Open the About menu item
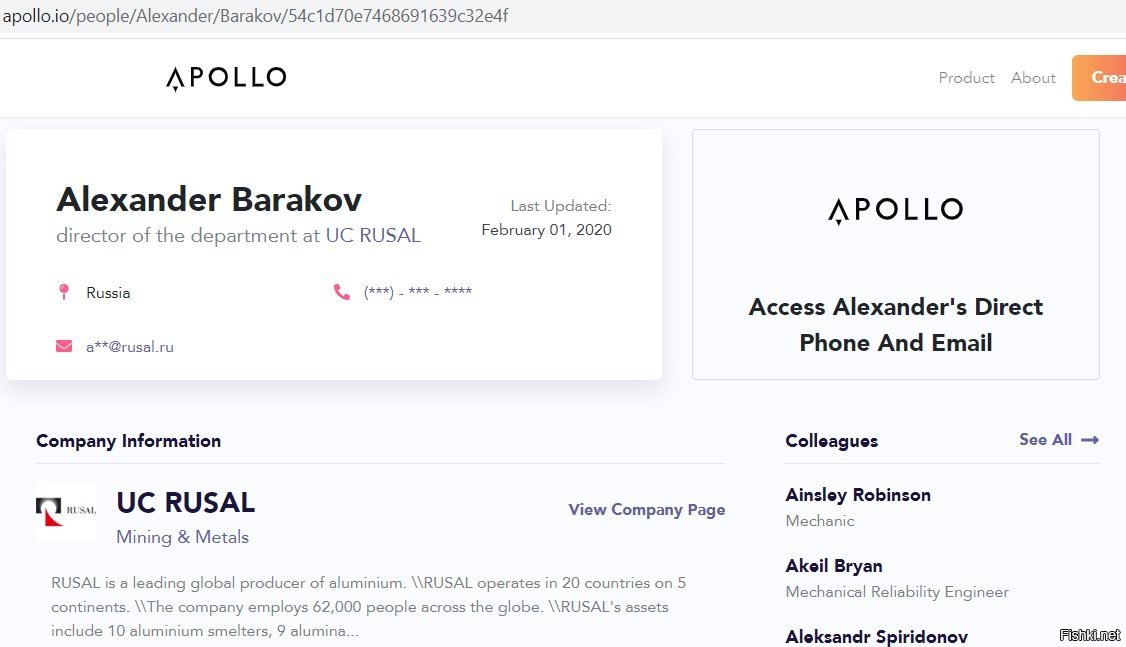Screen dimensions: 1126x647 (1033, 78)
